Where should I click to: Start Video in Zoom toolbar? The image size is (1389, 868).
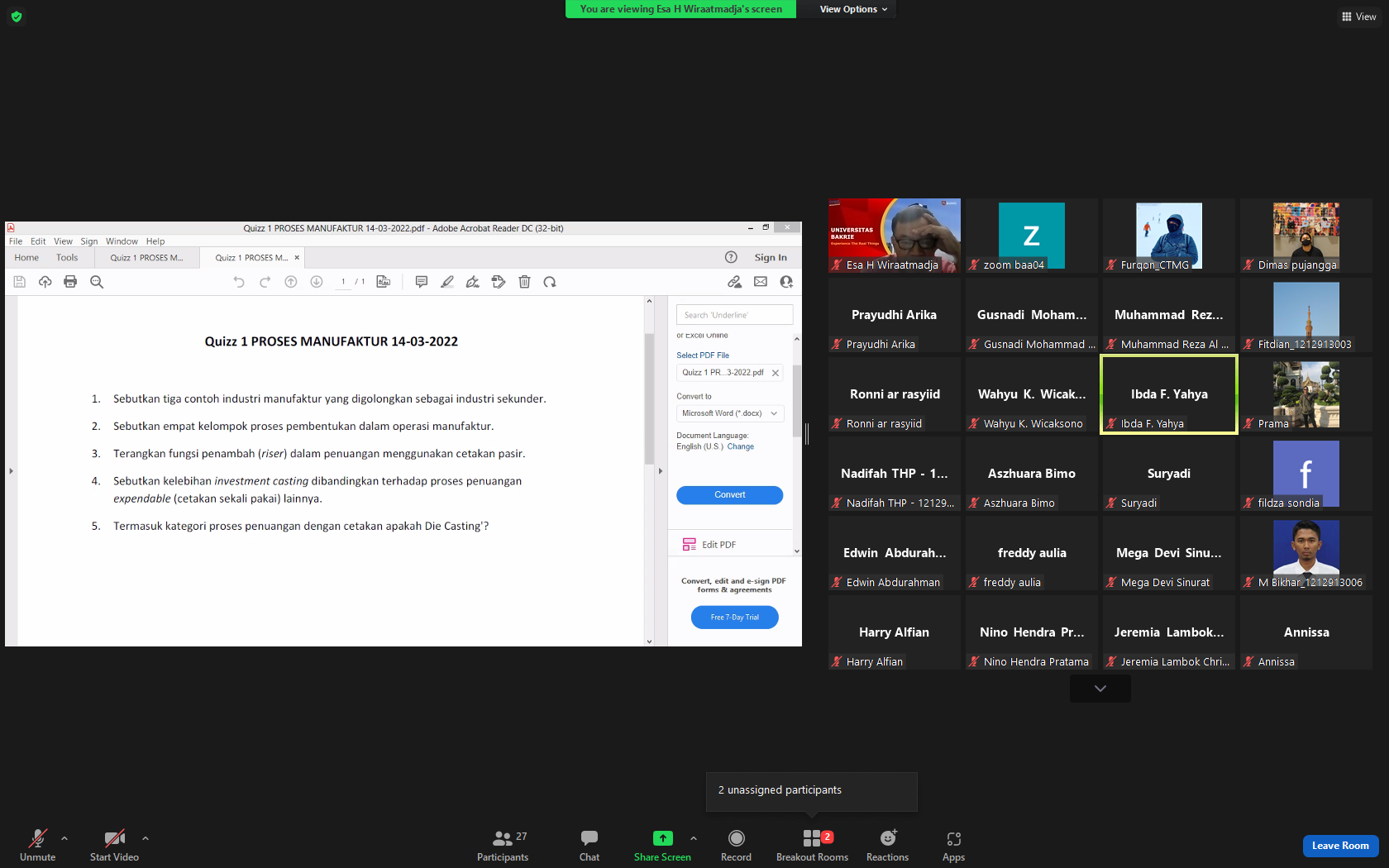tap(114, 847)
